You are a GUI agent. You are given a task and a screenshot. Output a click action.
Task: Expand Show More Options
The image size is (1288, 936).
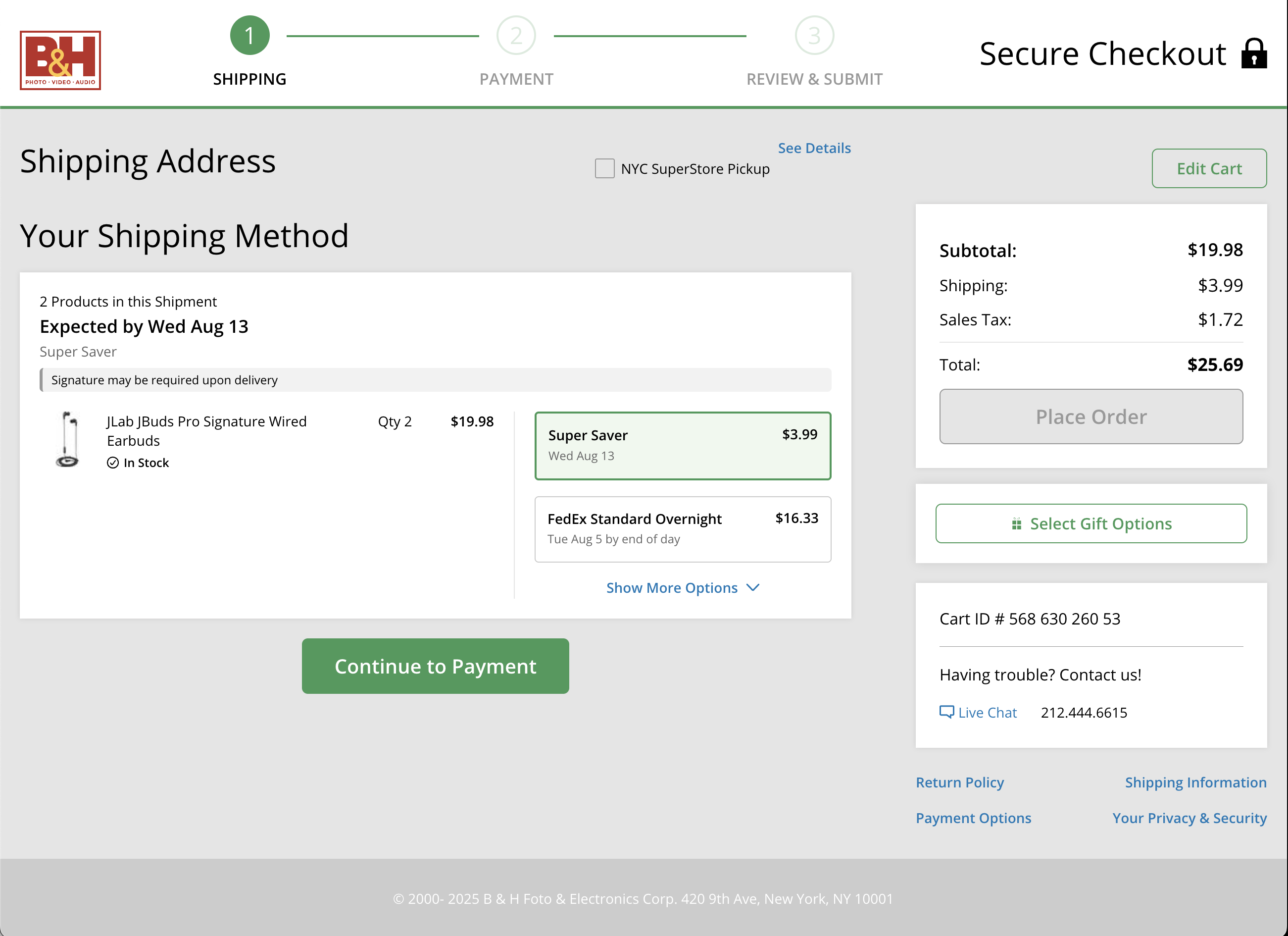[x=672, y=588]
